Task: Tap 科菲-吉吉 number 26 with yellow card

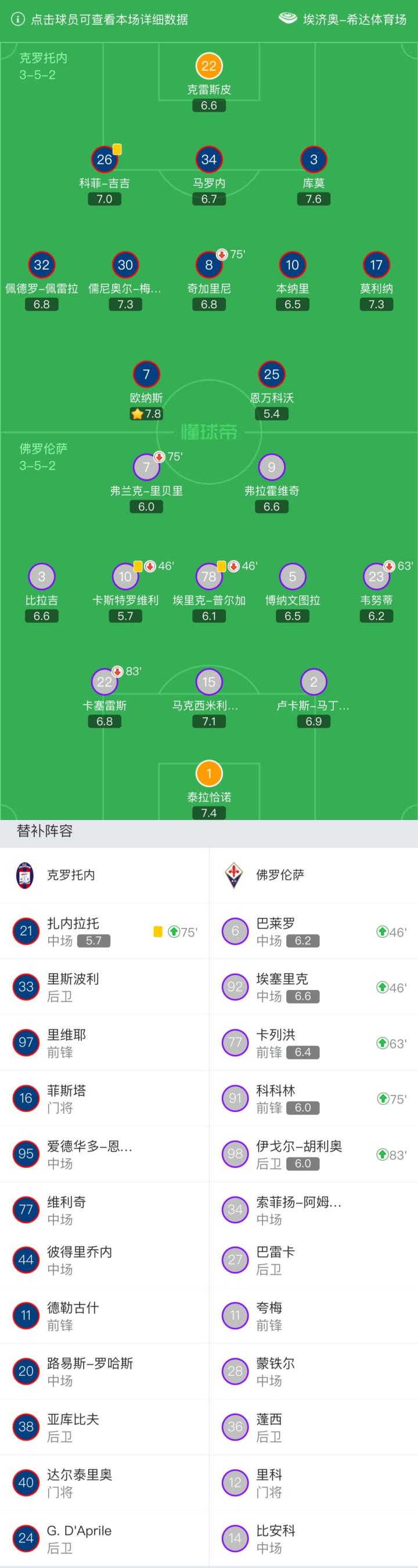Action: tap(104, 160)
